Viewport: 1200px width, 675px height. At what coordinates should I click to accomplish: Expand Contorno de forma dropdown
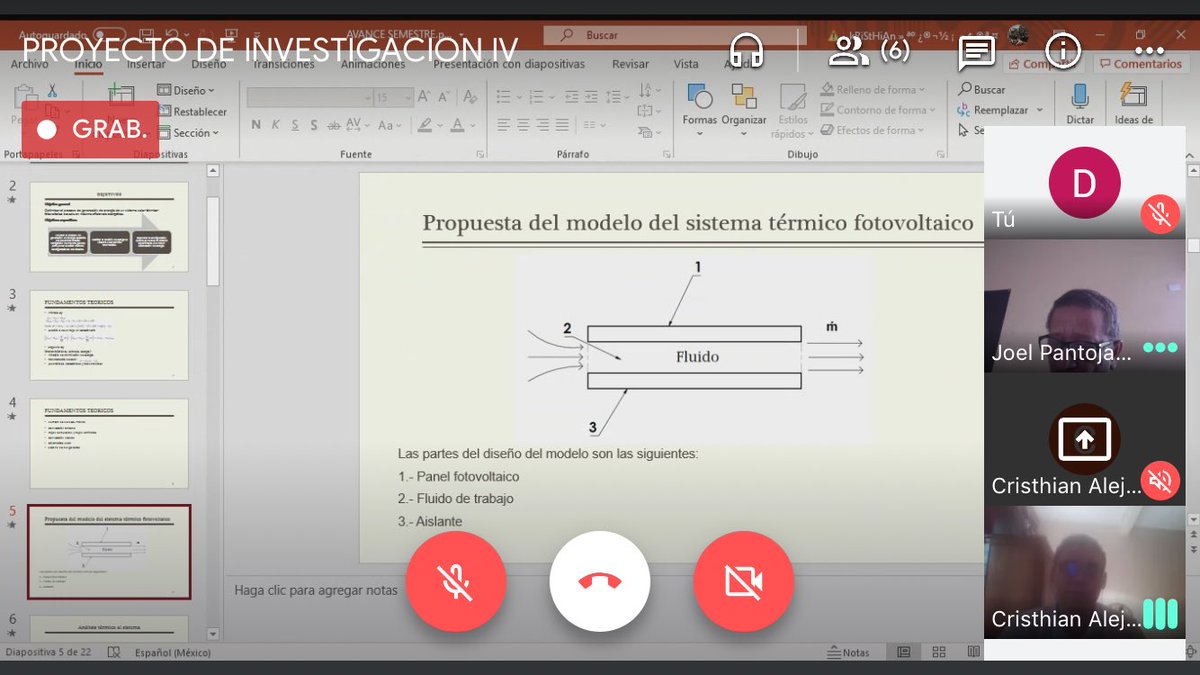pos(876,110)
